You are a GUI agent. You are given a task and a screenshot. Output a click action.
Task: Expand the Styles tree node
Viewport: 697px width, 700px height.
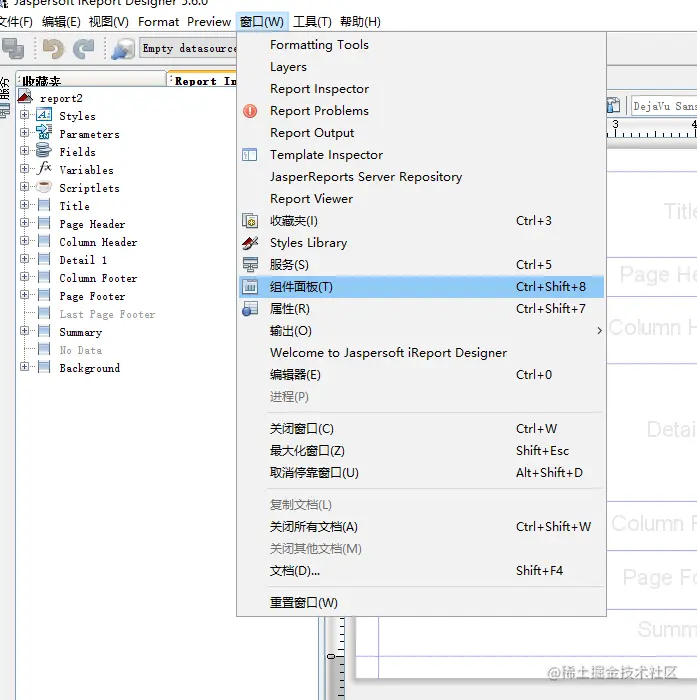pos(25,115)
